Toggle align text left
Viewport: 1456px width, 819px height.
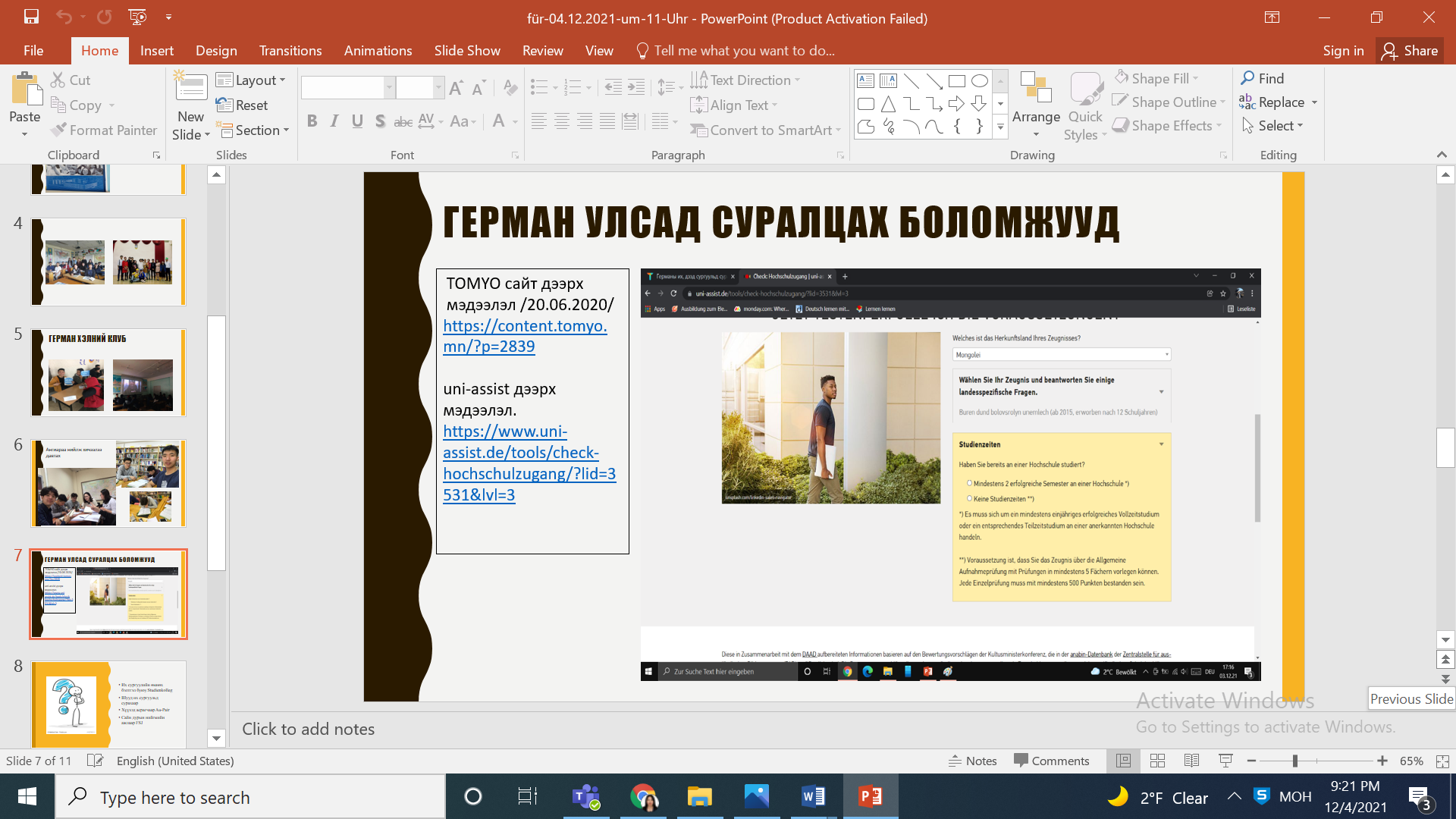click(x=539, y=121)
